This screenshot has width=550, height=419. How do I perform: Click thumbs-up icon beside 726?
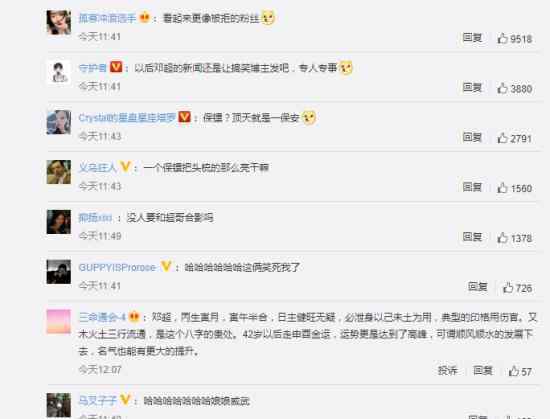coord(508,288)
